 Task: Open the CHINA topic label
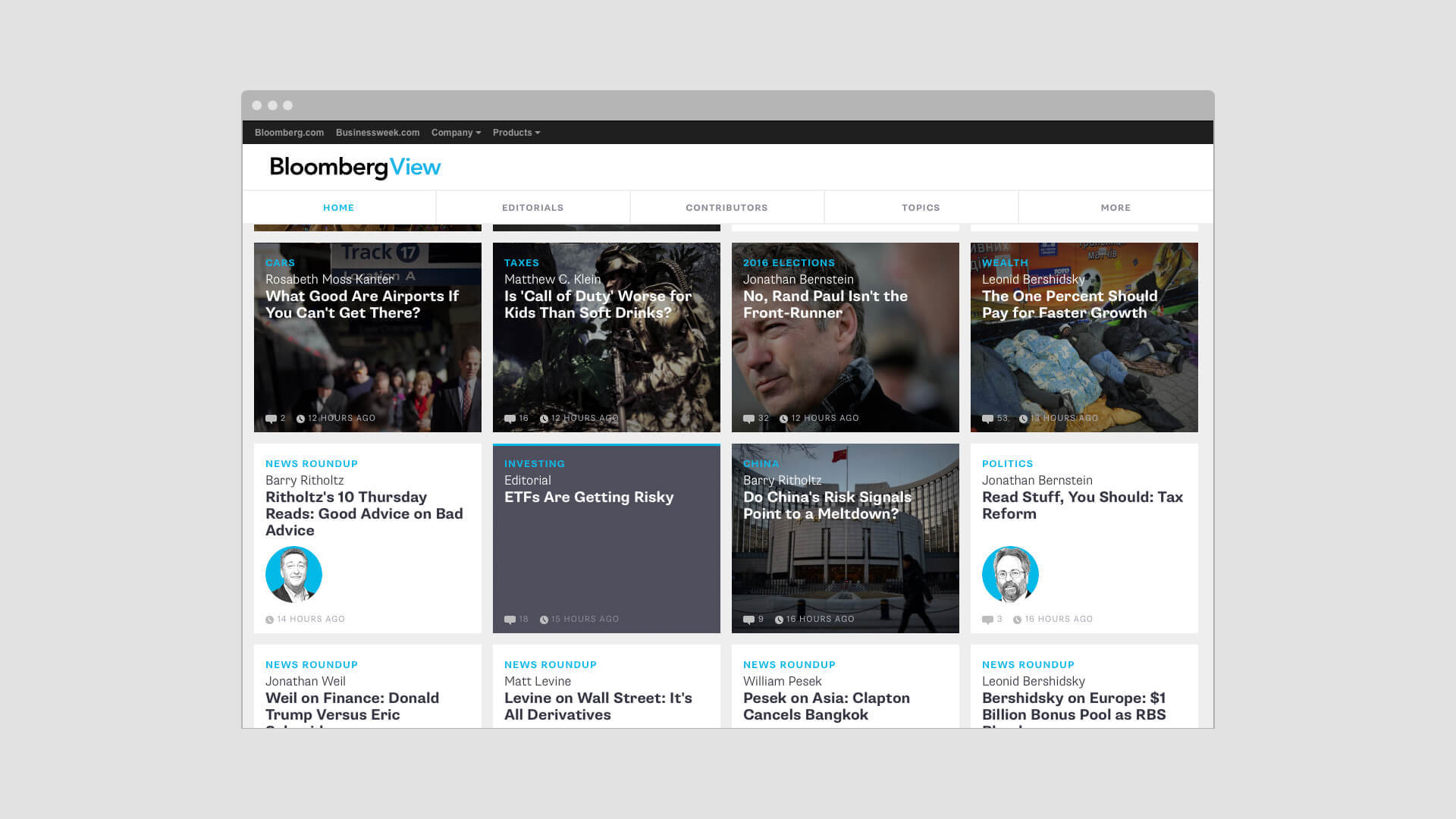click(761, 464)
